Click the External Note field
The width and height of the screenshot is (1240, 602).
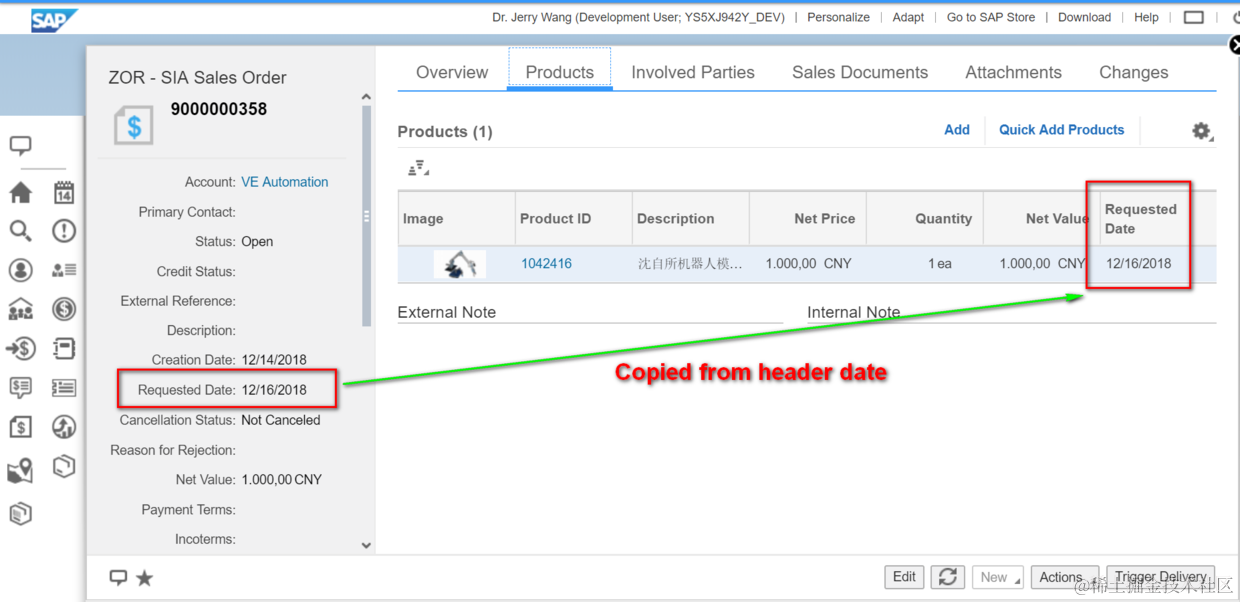point(590,312)
